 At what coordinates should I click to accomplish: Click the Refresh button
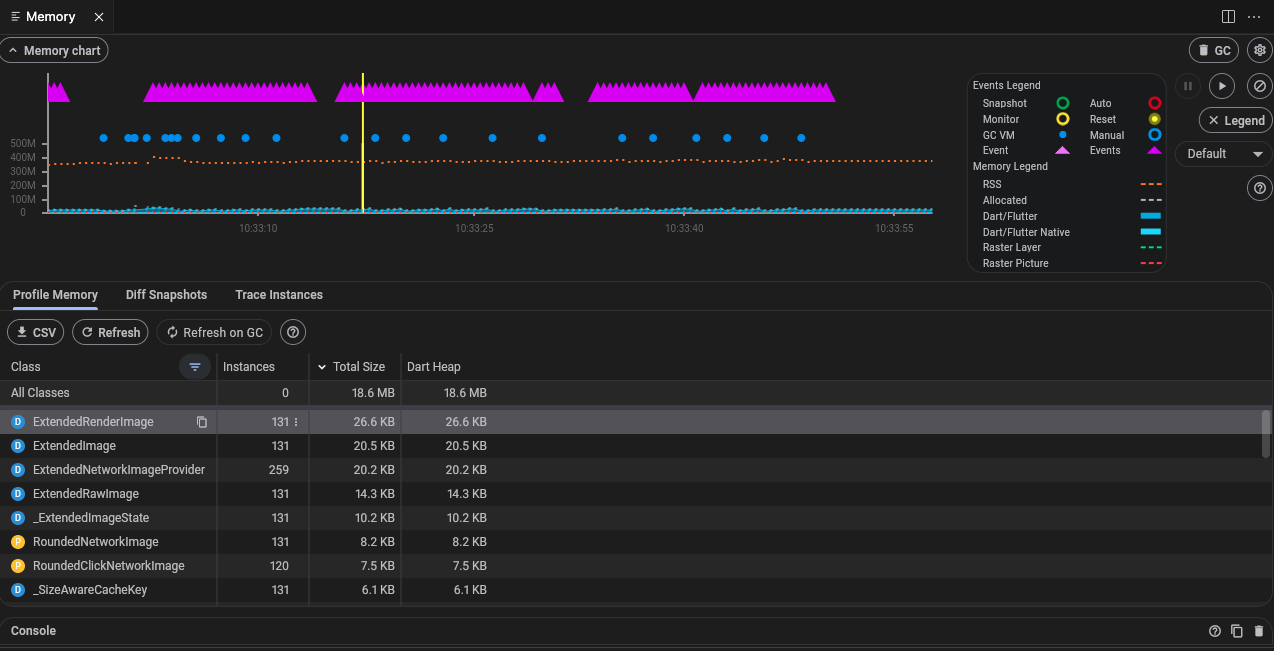(x=110, y=333)
